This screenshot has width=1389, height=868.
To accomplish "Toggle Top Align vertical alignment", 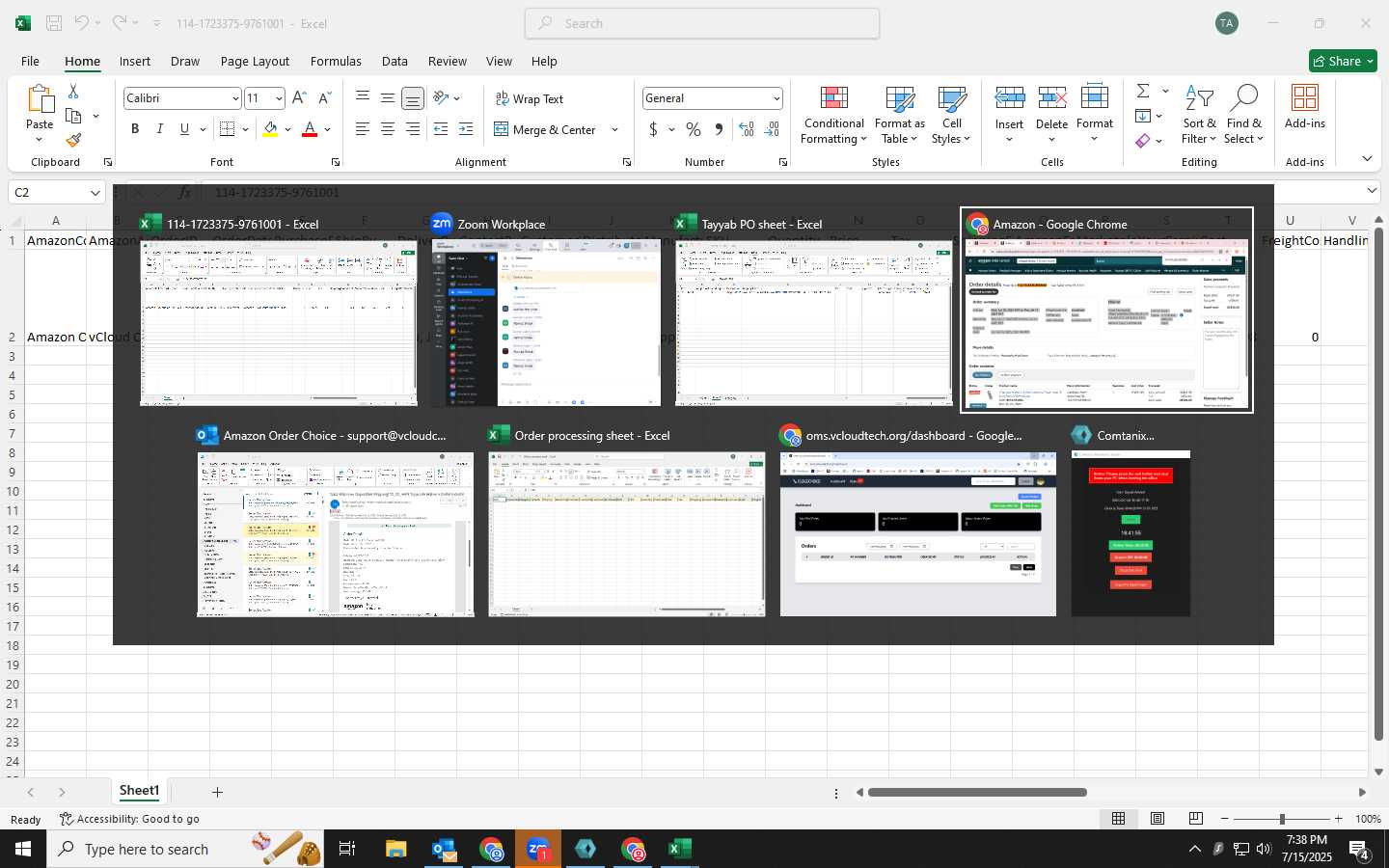I will [363, 98].
